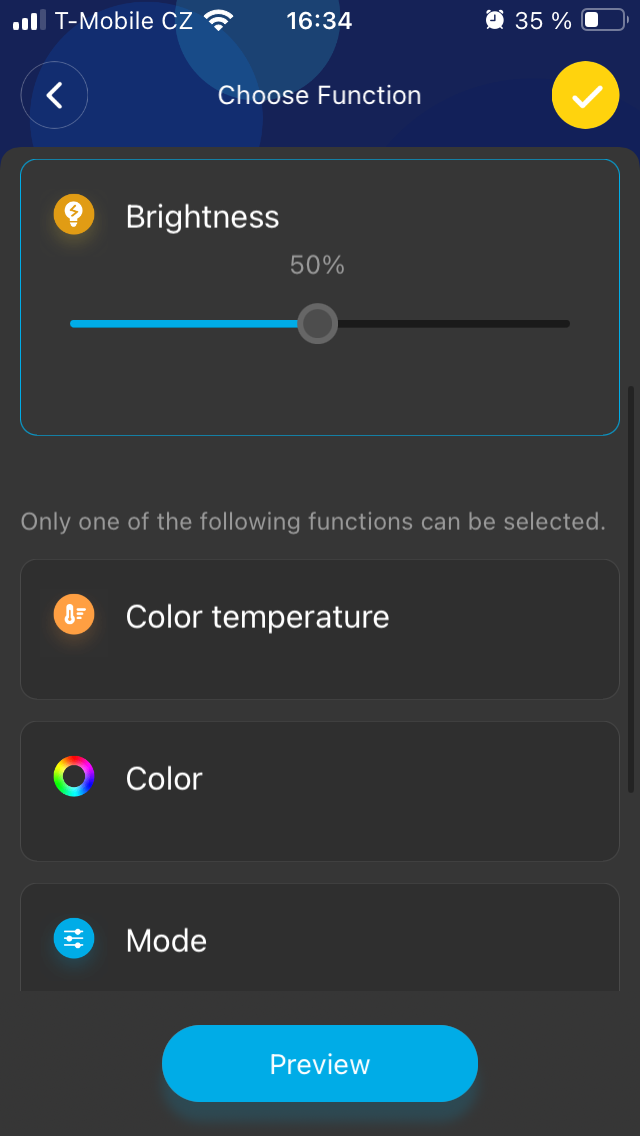Expand the Mode function card
Image resolution: width=640 pixels, height=1136 pixels.
pyautogui.click(x=320, y=940)
